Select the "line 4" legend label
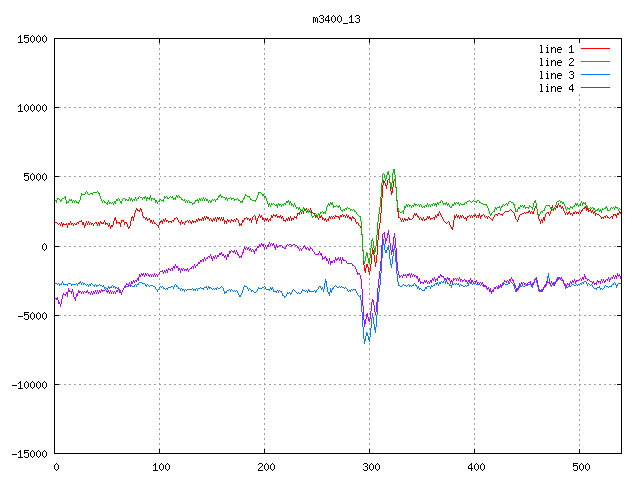Image resolution: width=640 pixels, height=480 pixels. (x=557, y=88)
